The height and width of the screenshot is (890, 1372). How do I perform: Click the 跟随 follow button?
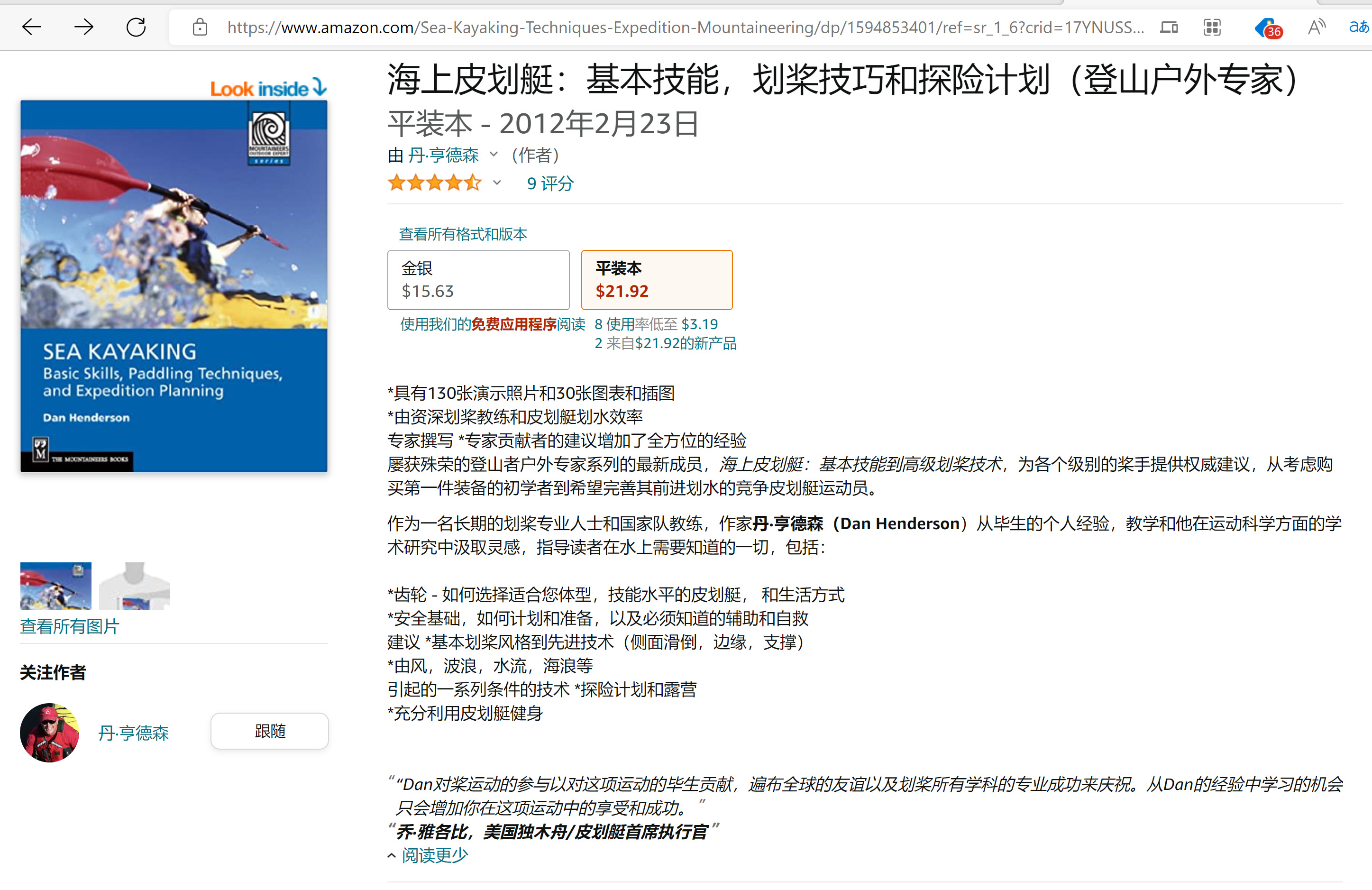point(270,731)
